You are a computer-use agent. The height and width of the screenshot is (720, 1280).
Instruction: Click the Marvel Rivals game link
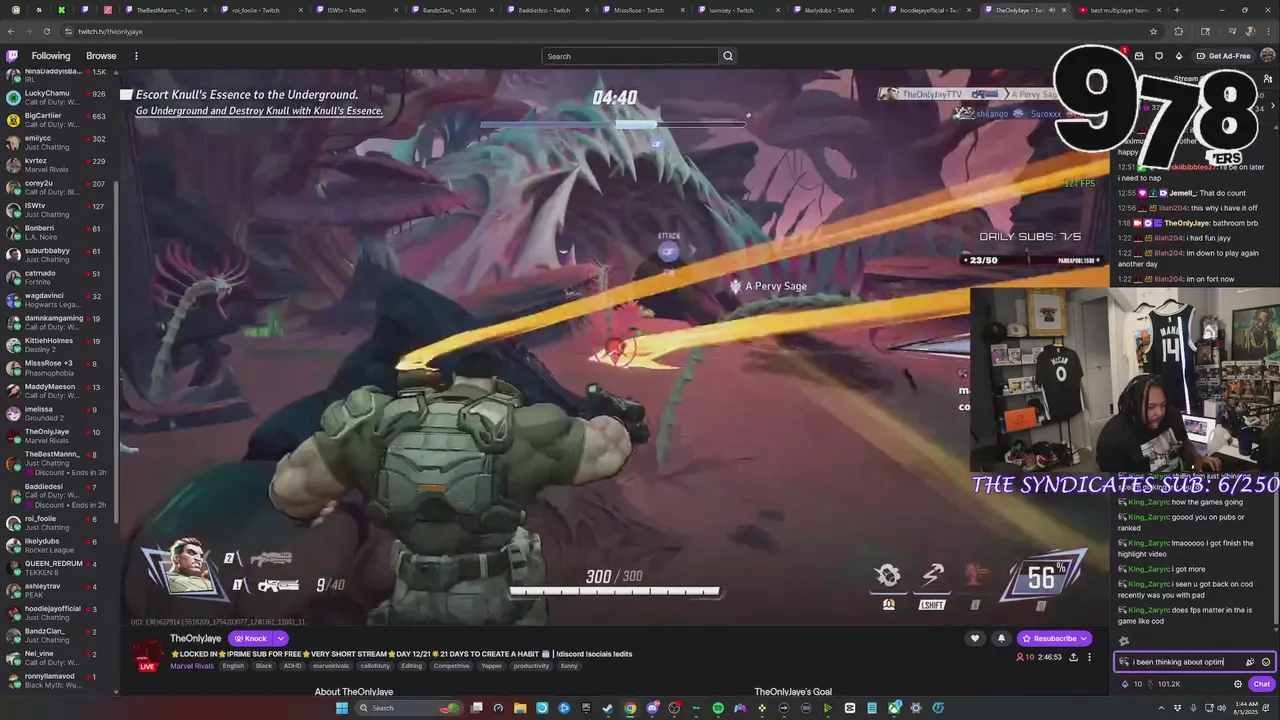(x=192, y=666)
